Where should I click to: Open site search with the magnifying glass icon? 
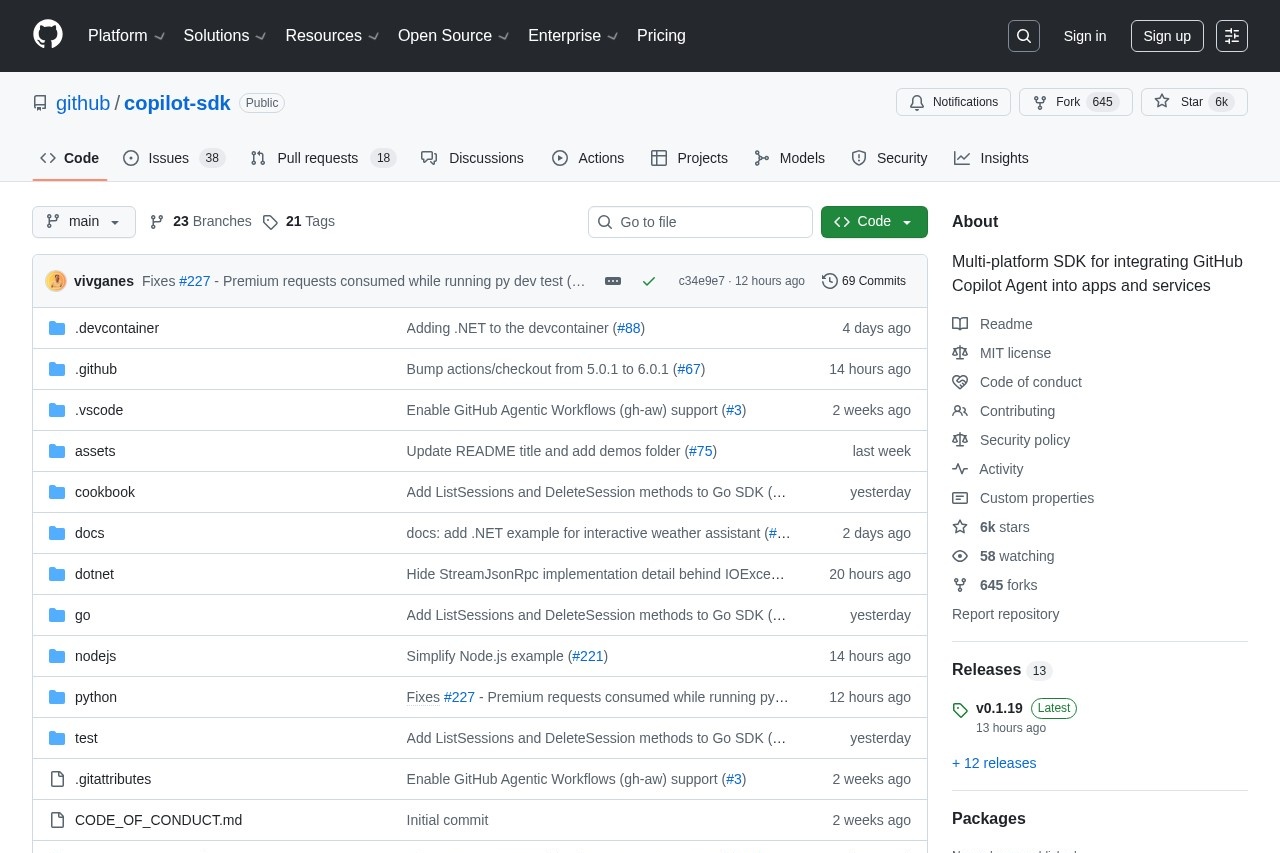click(1023, 35)
